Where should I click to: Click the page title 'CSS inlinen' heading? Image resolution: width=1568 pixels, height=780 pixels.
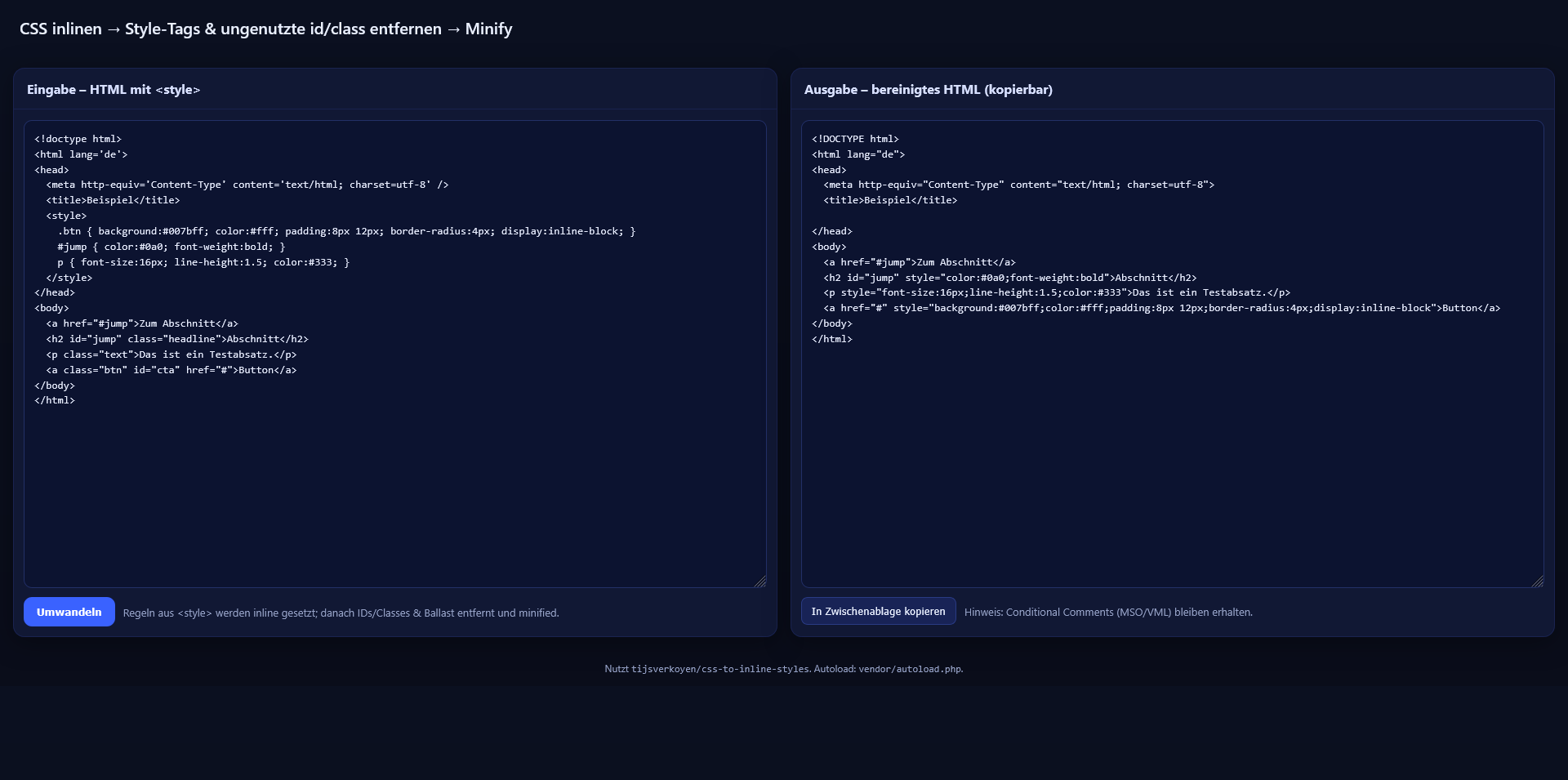pyautogui.click(x=266, y=29)
